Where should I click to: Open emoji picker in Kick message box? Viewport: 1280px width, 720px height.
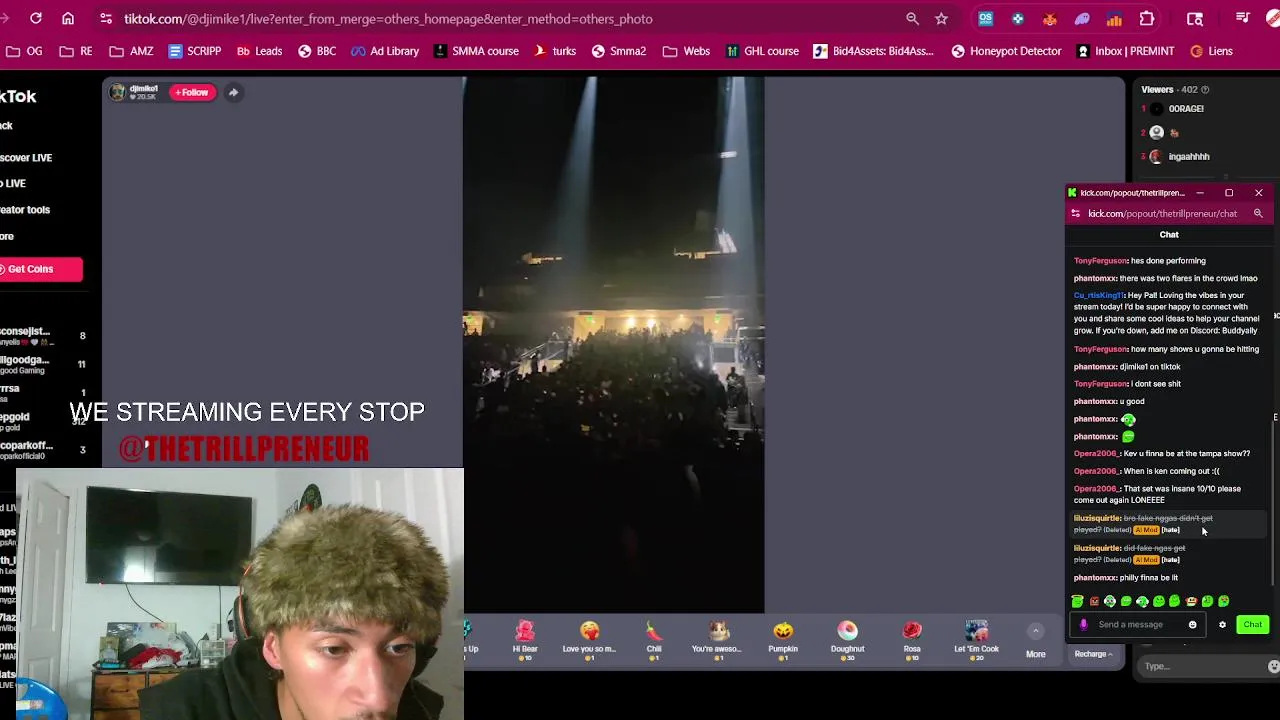(1192, 624)
